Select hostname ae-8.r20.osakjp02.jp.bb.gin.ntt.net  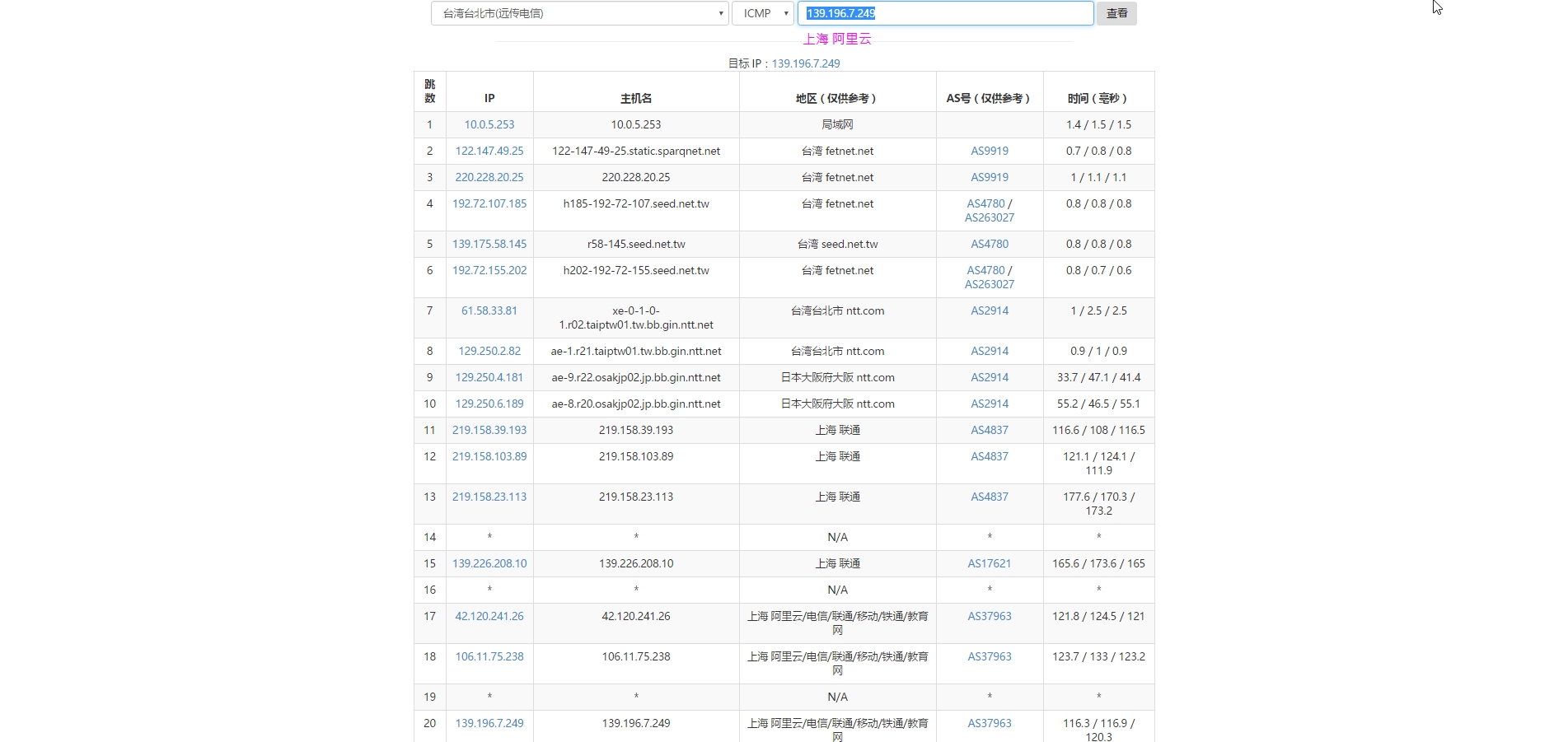point(636,404)
